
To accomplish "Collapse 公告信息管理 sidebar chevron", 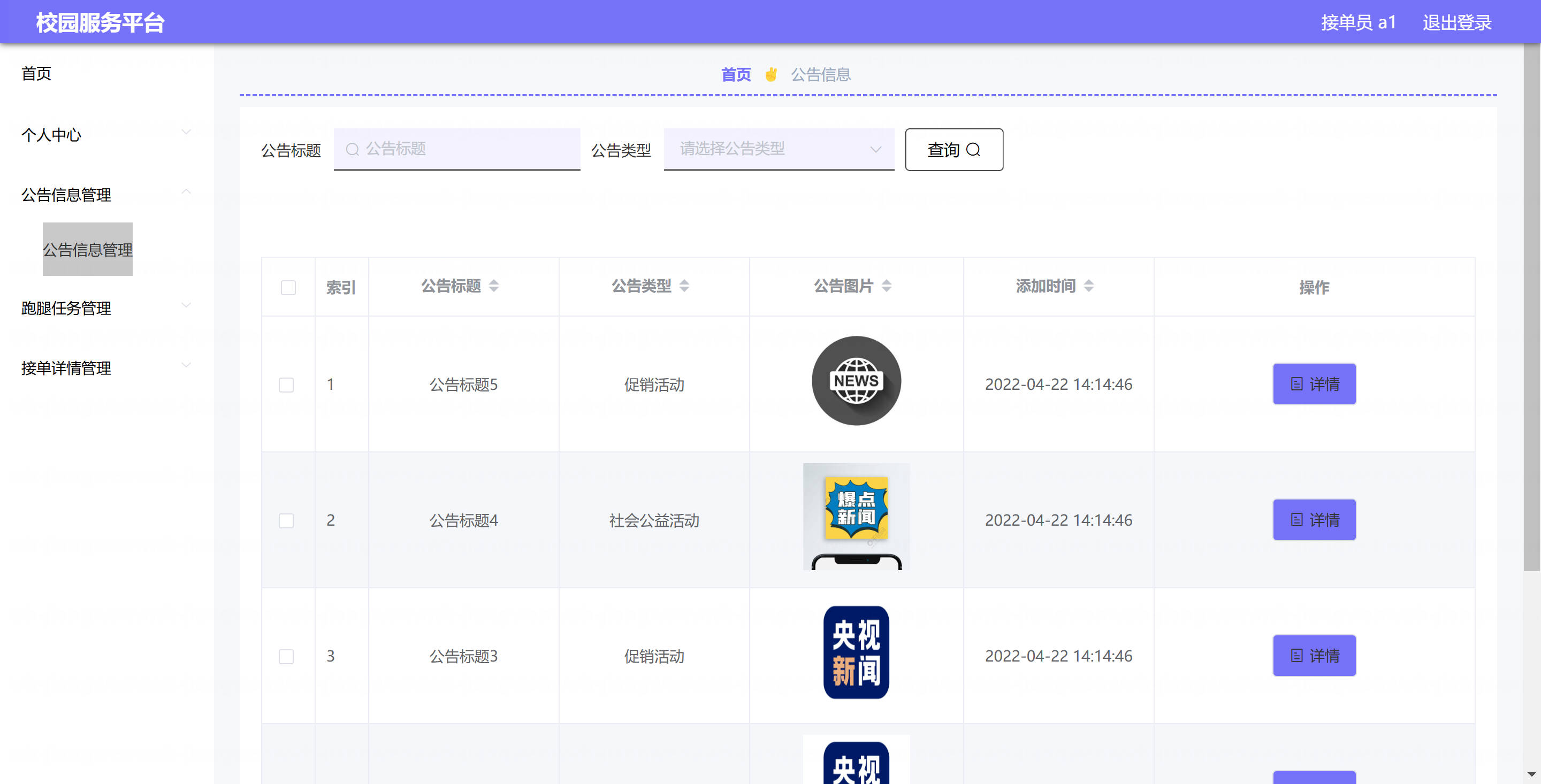I will [186, 191].
